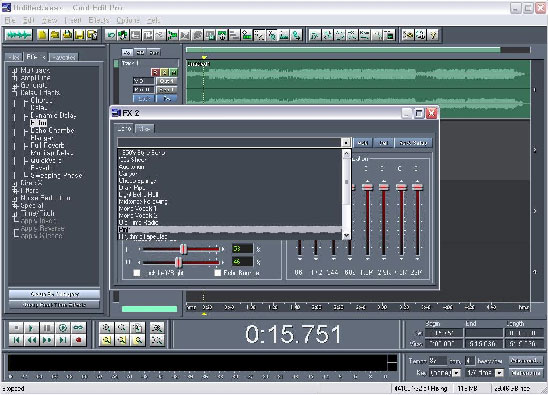548x395 pixels.
Task: Solo Track 1 with yellow S button
Action: point(164,72)
